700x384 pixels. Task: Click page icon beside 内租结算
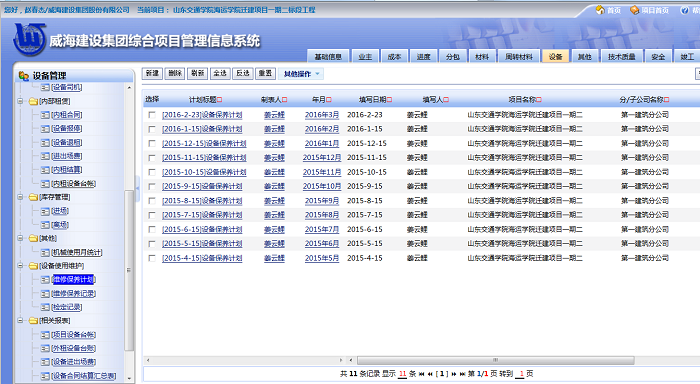click(45, 170)
